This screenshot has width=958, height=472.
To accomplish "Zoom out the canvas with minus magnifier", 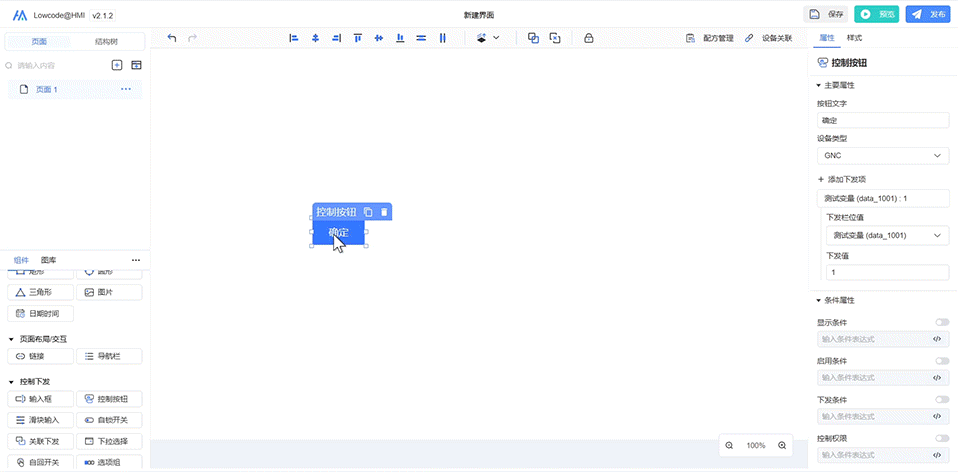I will click(x=729, y=445).
